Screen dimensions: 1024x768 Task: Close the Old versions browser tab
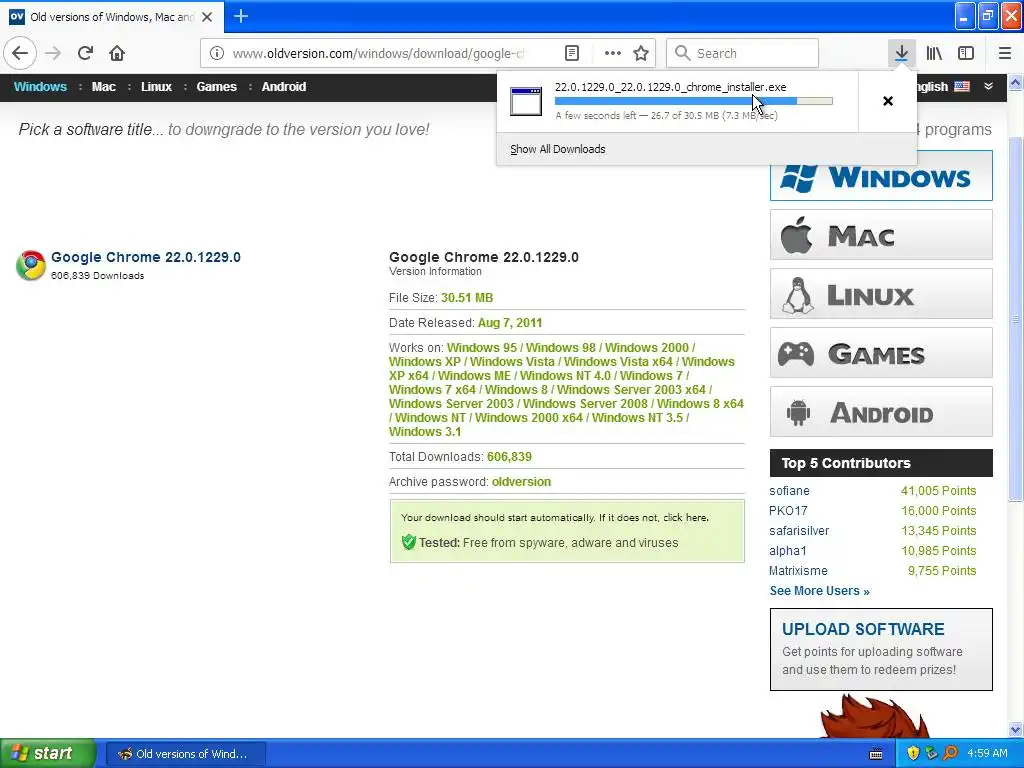click(x=207, y=17)
